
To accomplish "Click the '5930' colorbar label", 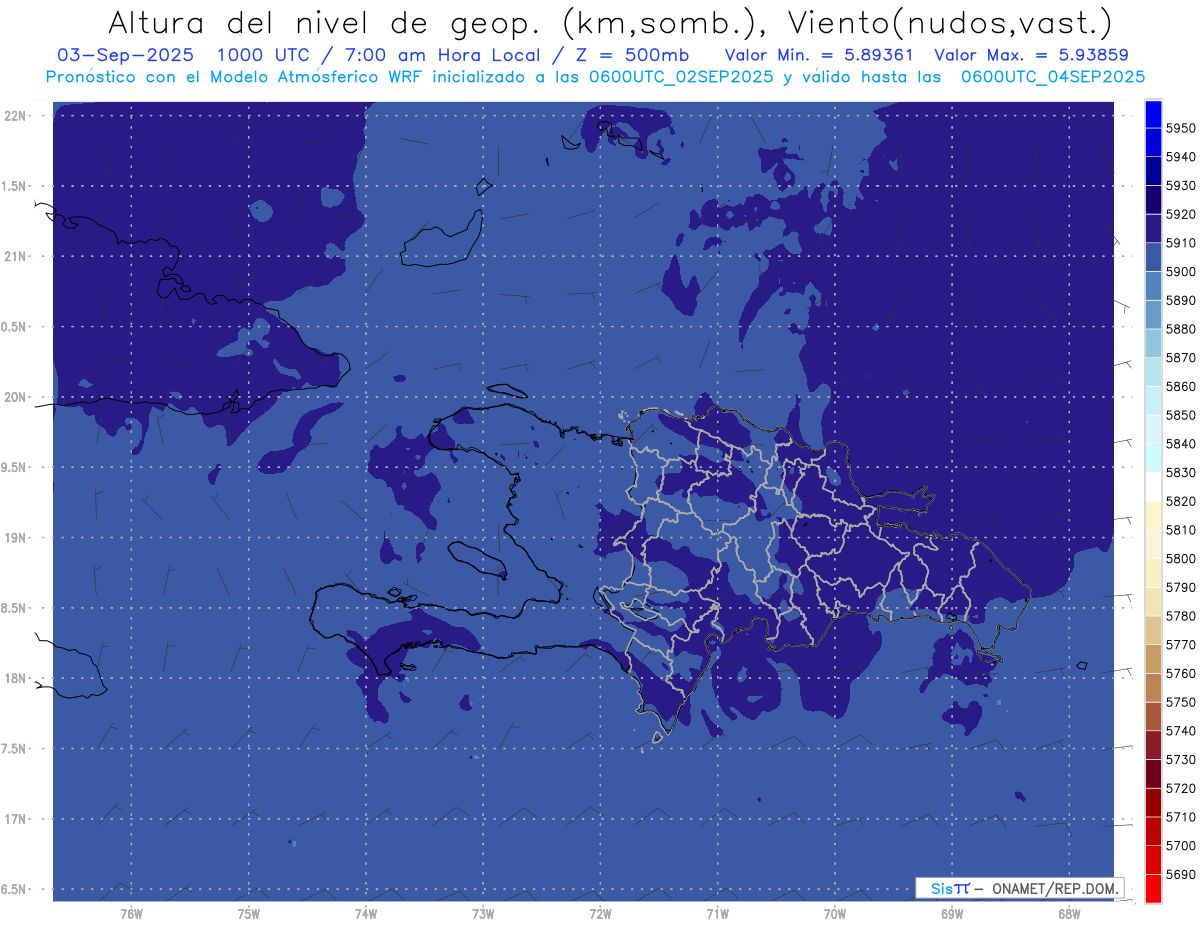I will (1180, 186).
